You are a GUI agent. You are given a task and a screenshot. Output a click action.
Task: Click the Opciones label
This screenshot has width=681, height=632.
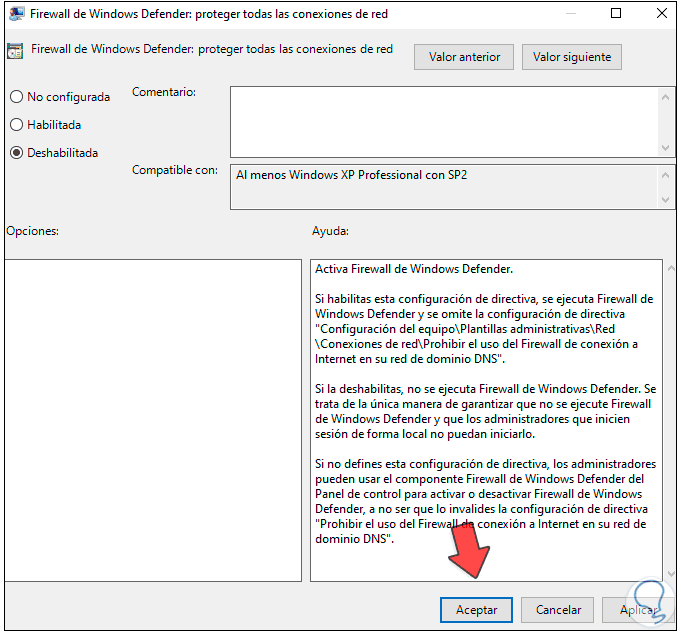click(x=33, y=231)
